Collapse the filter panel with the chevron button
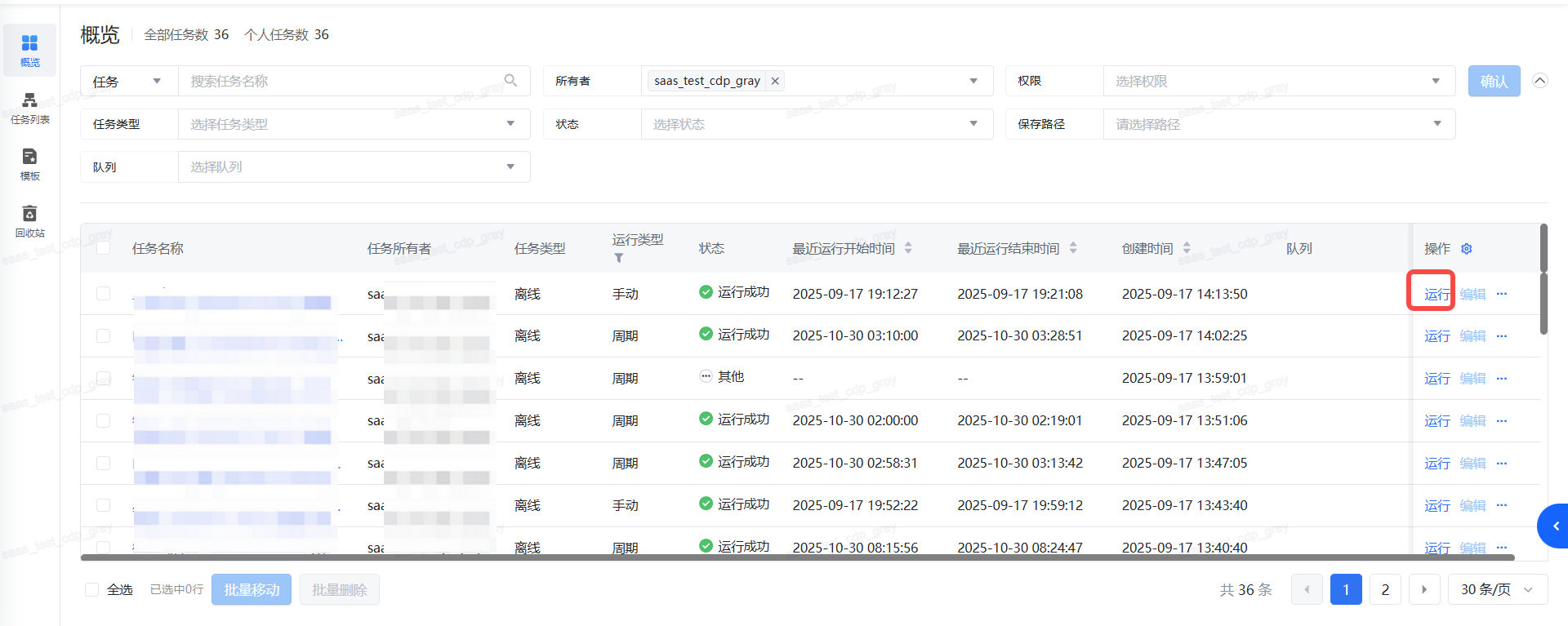This screenshot has height=626, width=1568. tap(1540, 81)
